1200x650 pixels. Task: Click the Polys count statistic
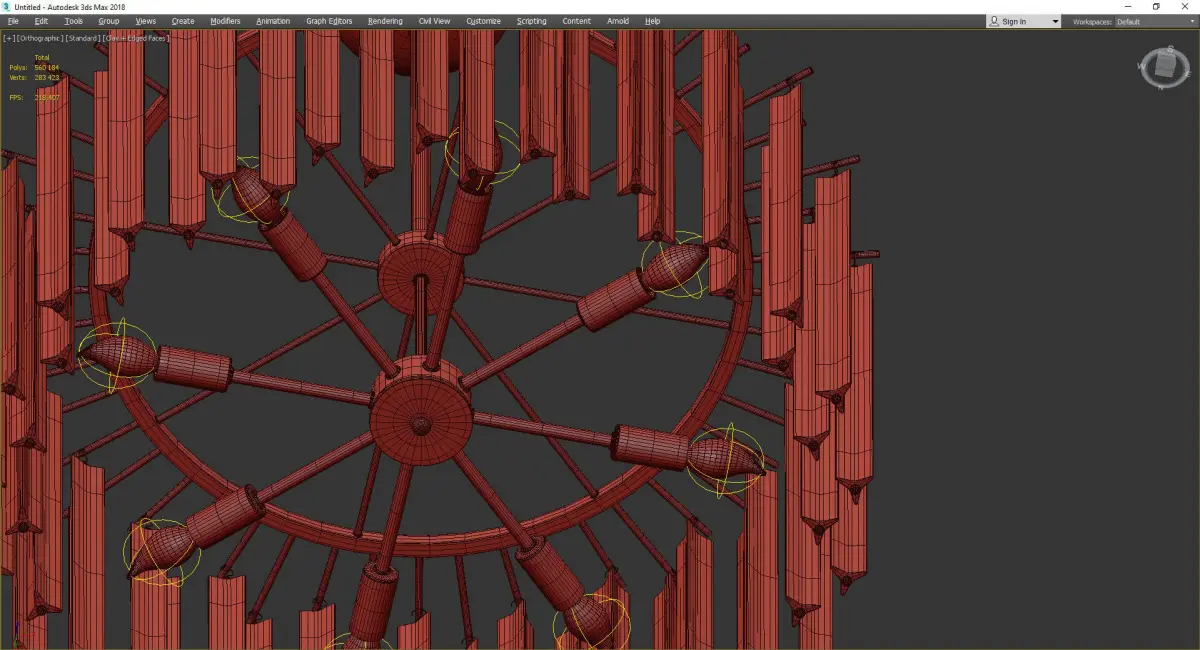point(34,67)
